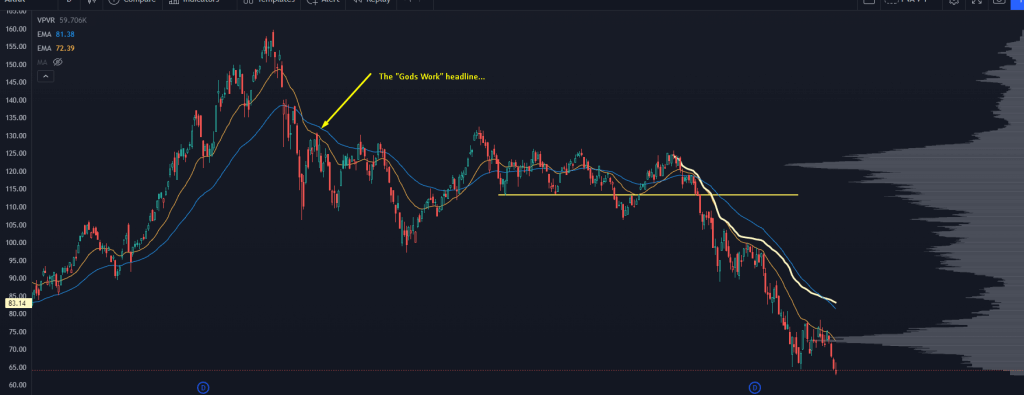Create a new Alert from the toolbar
The image size is (1024, 395).
(x=323, y=2)
